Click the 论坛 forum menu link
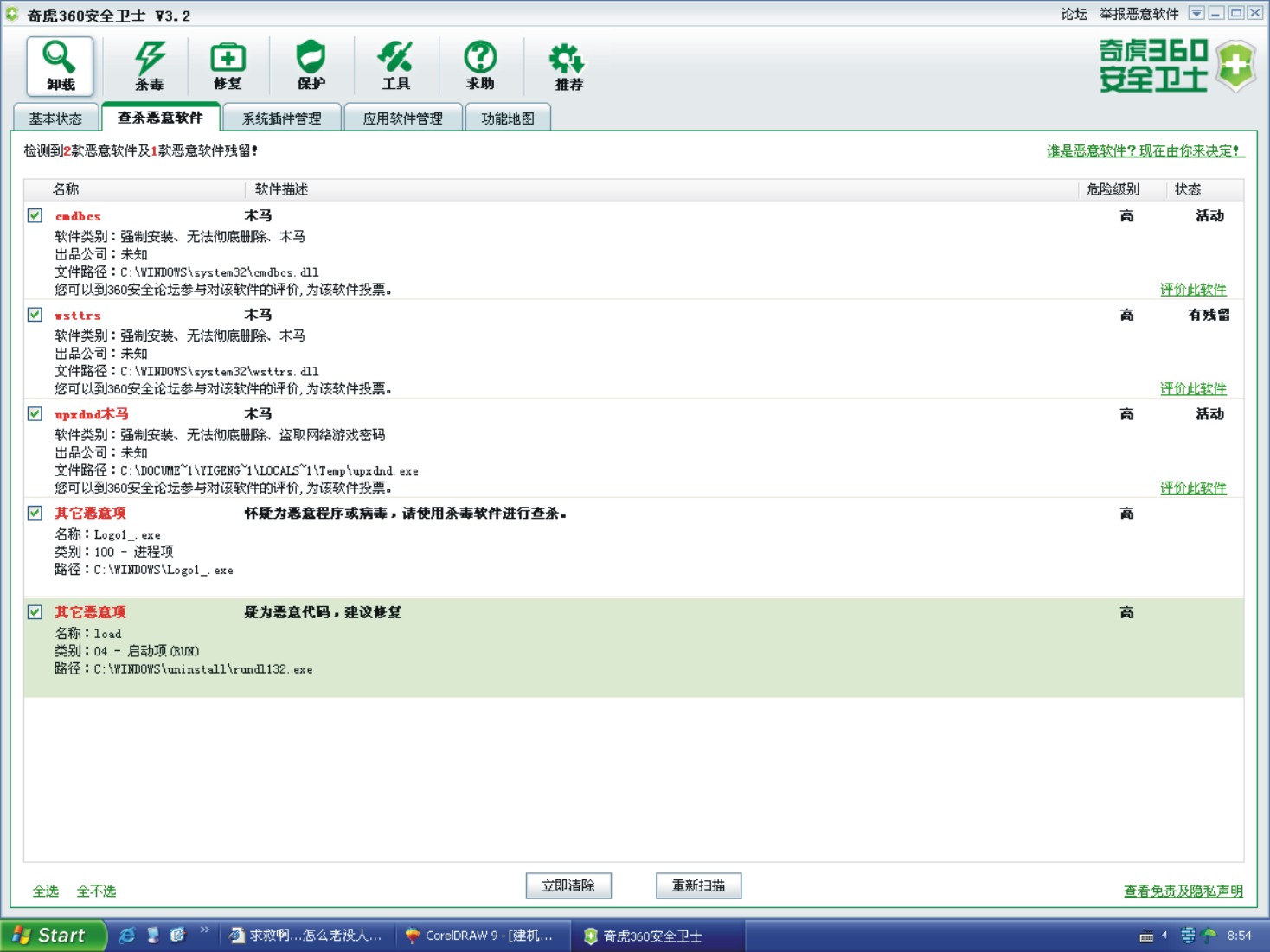 tap(1074, 14)
